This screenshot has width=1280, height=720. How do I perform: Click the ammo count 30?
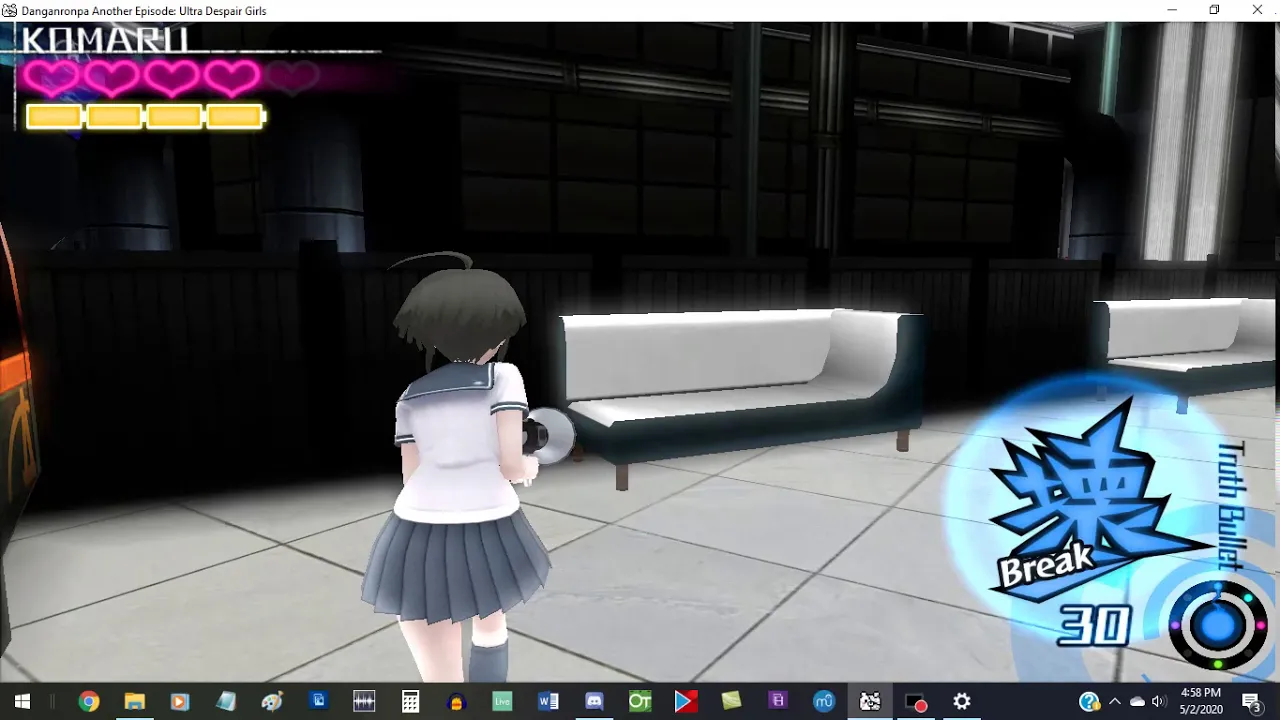coord(1095,626)
